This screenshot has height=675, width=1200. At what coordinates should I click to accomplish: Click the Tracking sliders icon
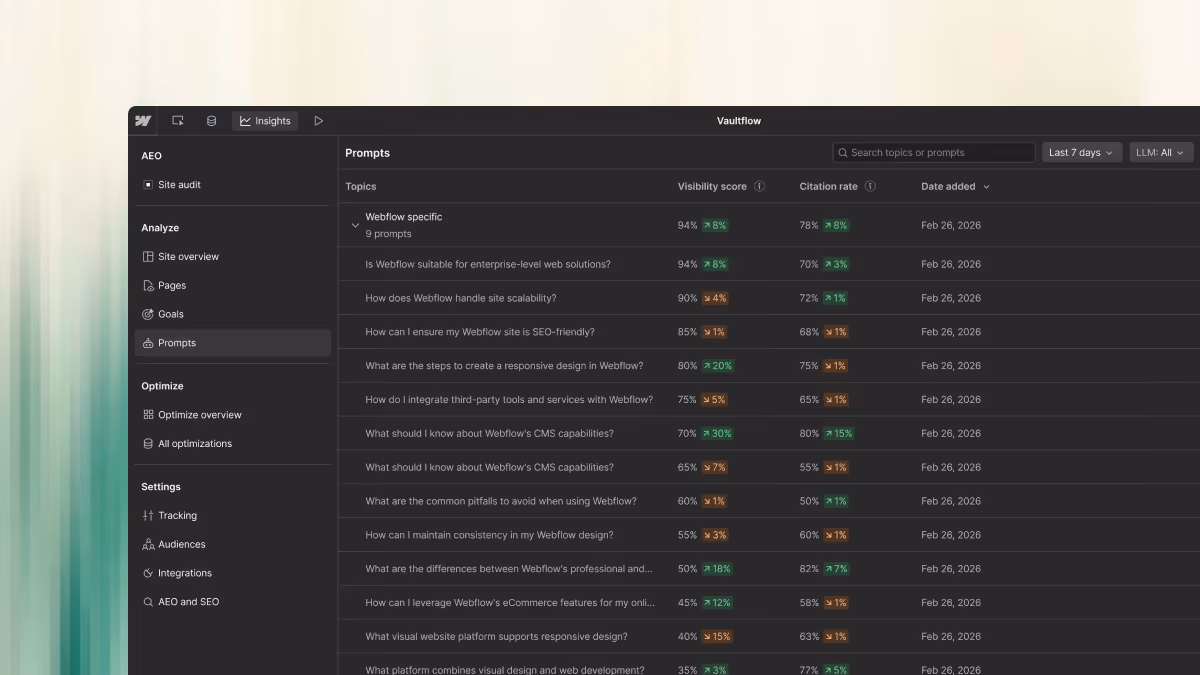(x=148, y=516)
